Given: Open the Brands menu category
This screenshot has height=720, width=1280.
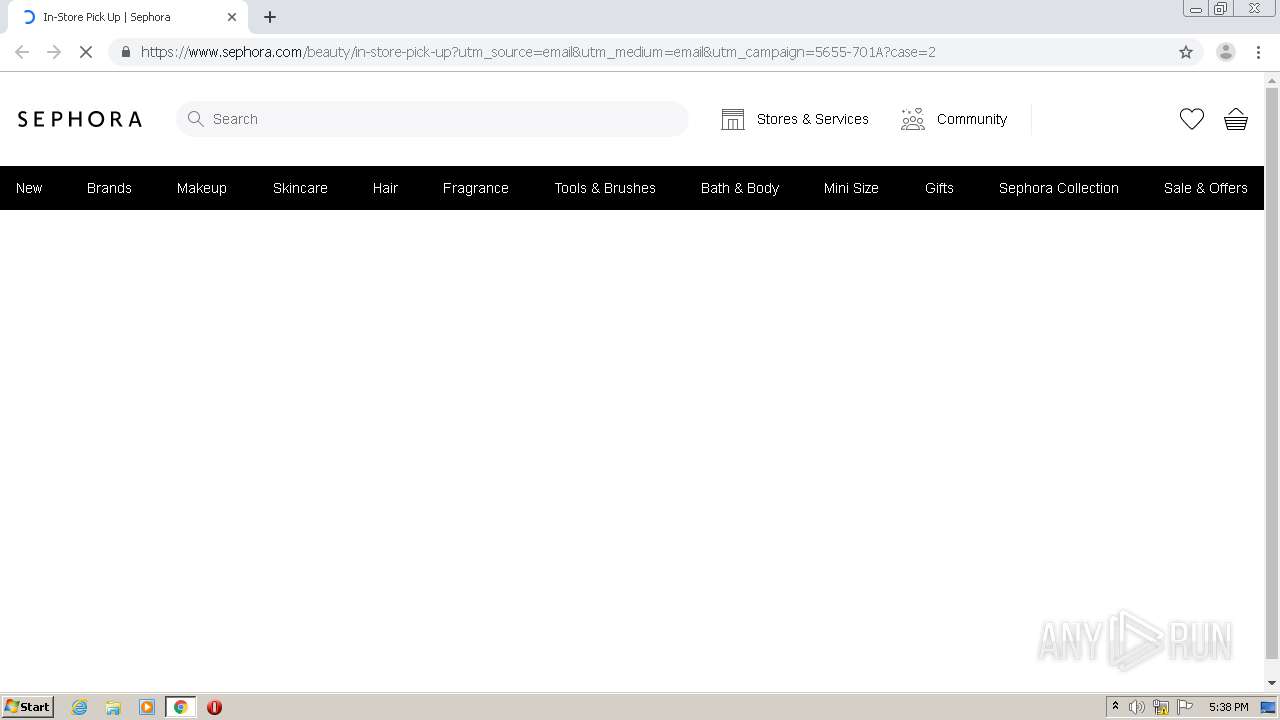Looking at the screenshot, I should coord(109,188).
